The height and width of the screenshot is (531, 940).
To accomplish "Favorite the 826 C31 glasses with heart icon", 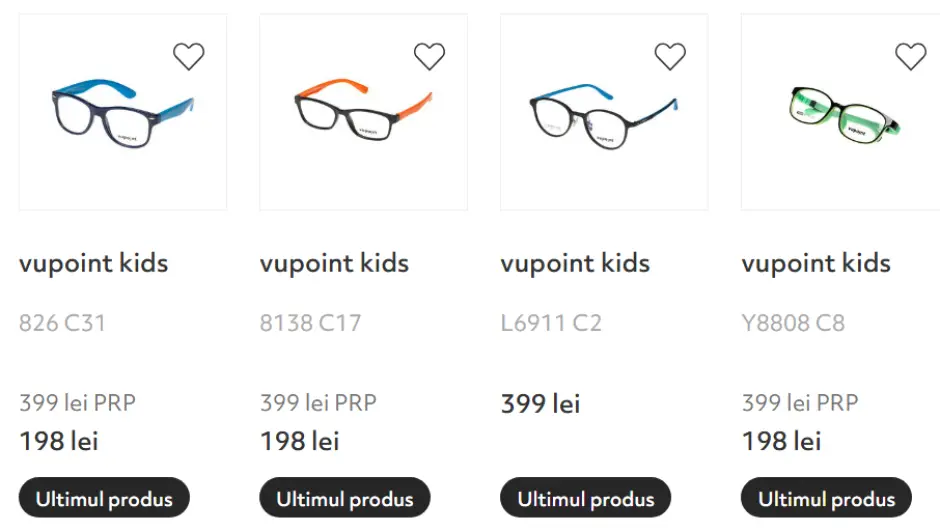I will coord(189,57).
